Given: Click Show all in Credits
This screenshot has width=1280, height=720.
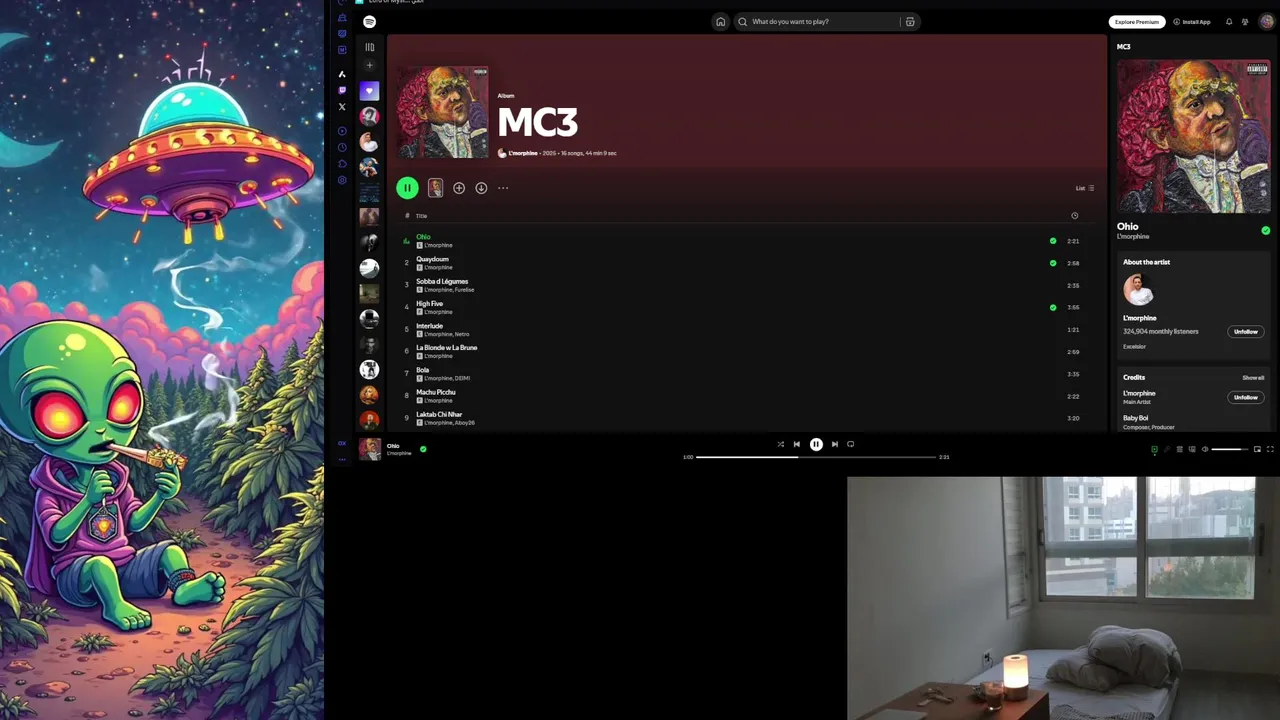Looking at the screenshot, I should click(1253, 378).
